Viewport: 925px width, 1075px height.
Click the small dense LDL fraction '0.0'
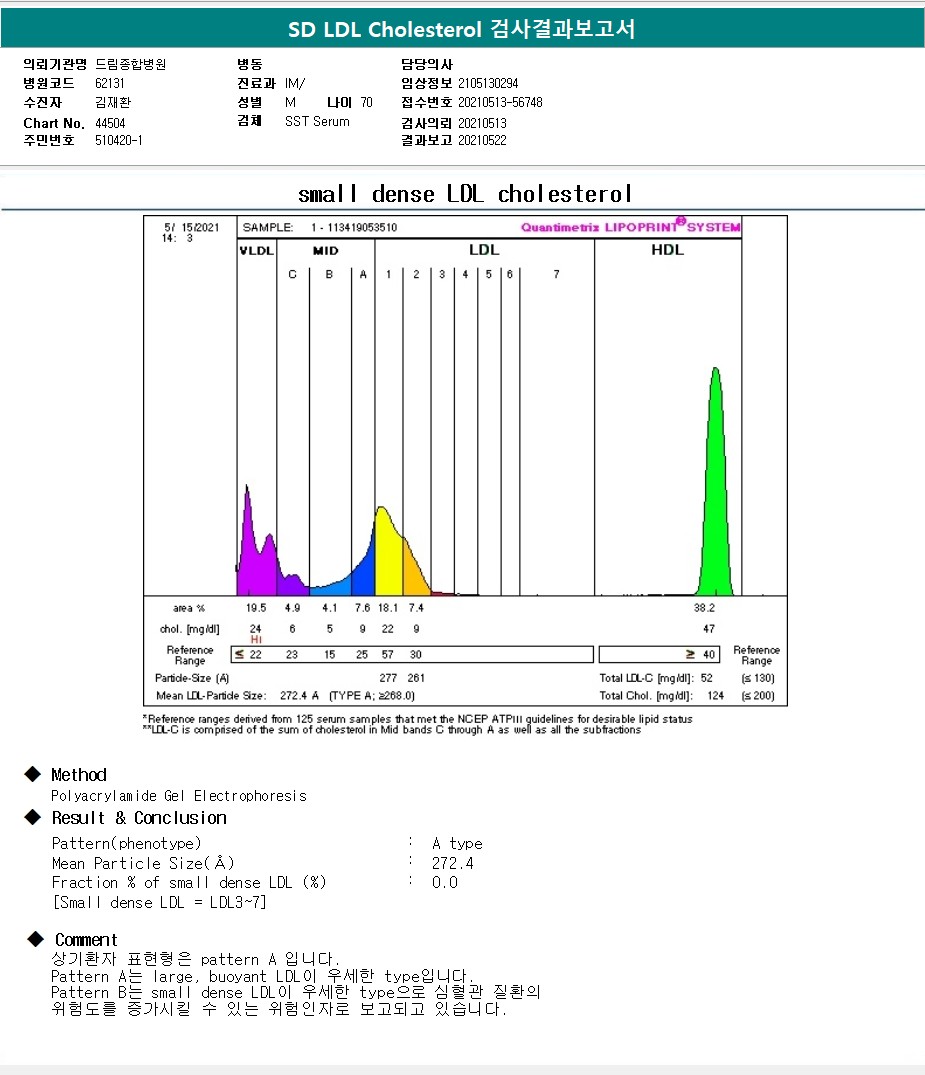coord(444,882)
